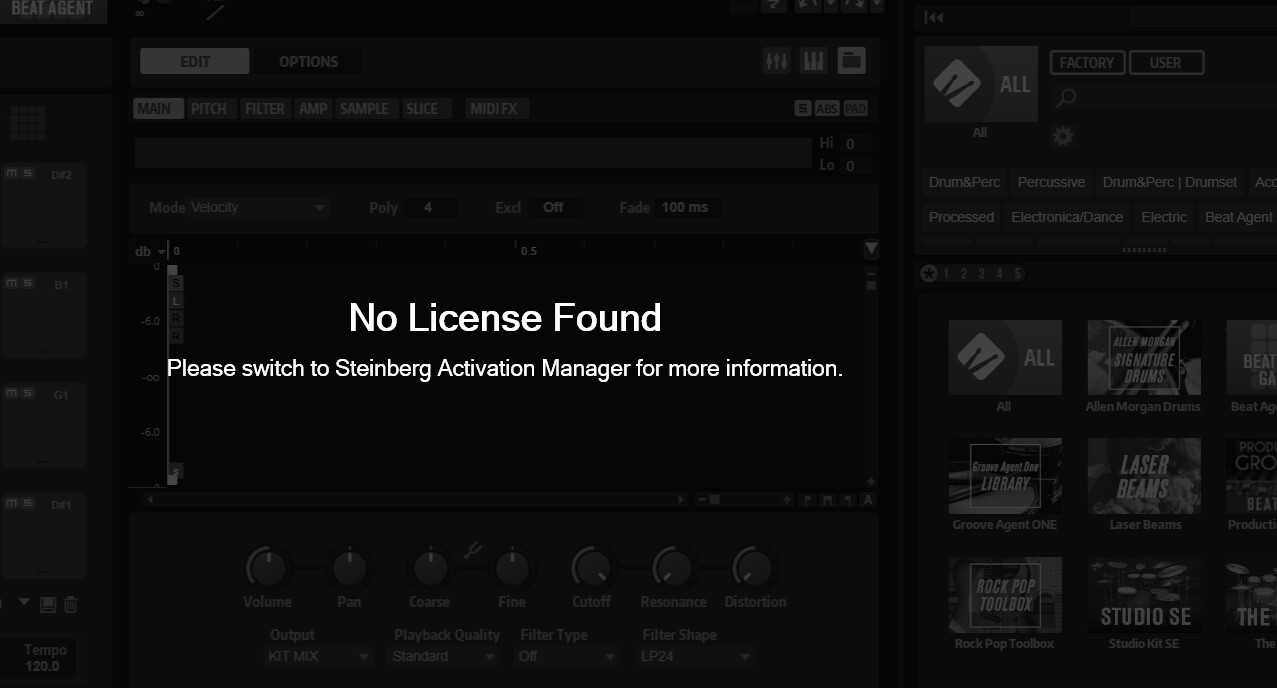Click the browser search magnifier icon
Screen dimensions: 1277x688
1067,97
